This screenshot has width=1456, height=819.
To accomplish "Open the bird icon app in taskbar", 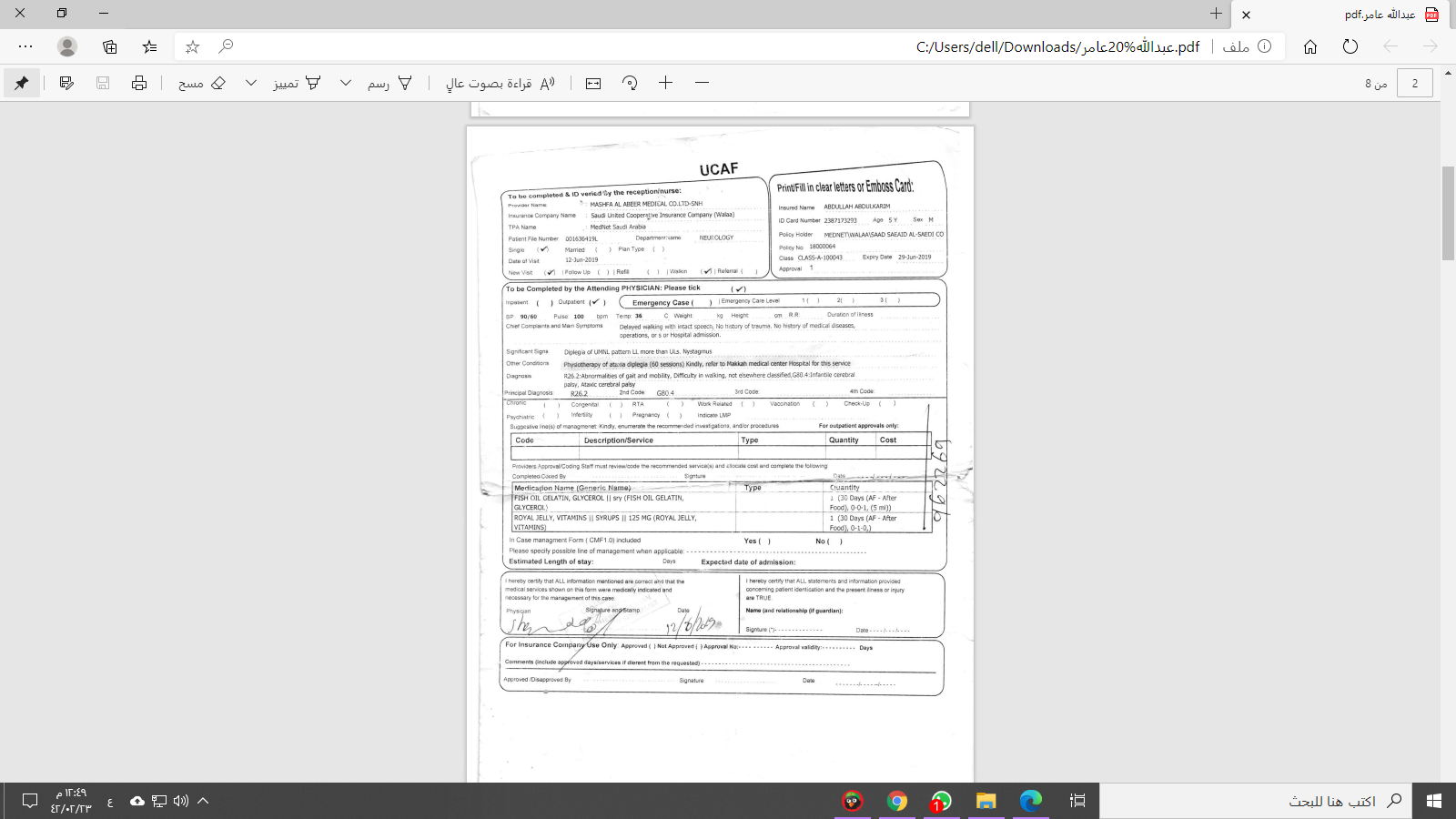I will click(x=853, y=801).
